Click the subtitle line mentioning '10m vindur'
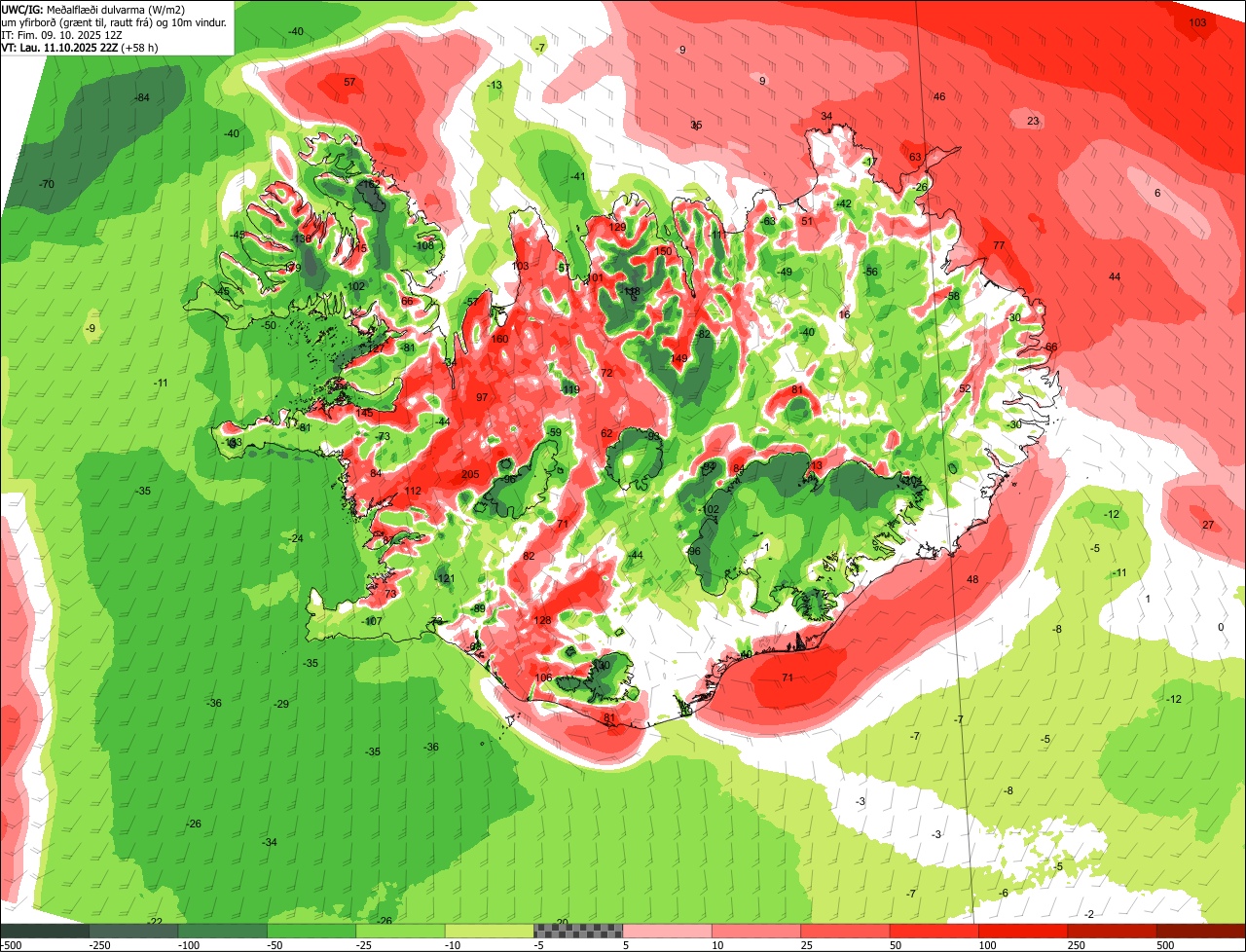The image size is (1246, 952). point(114,22)
